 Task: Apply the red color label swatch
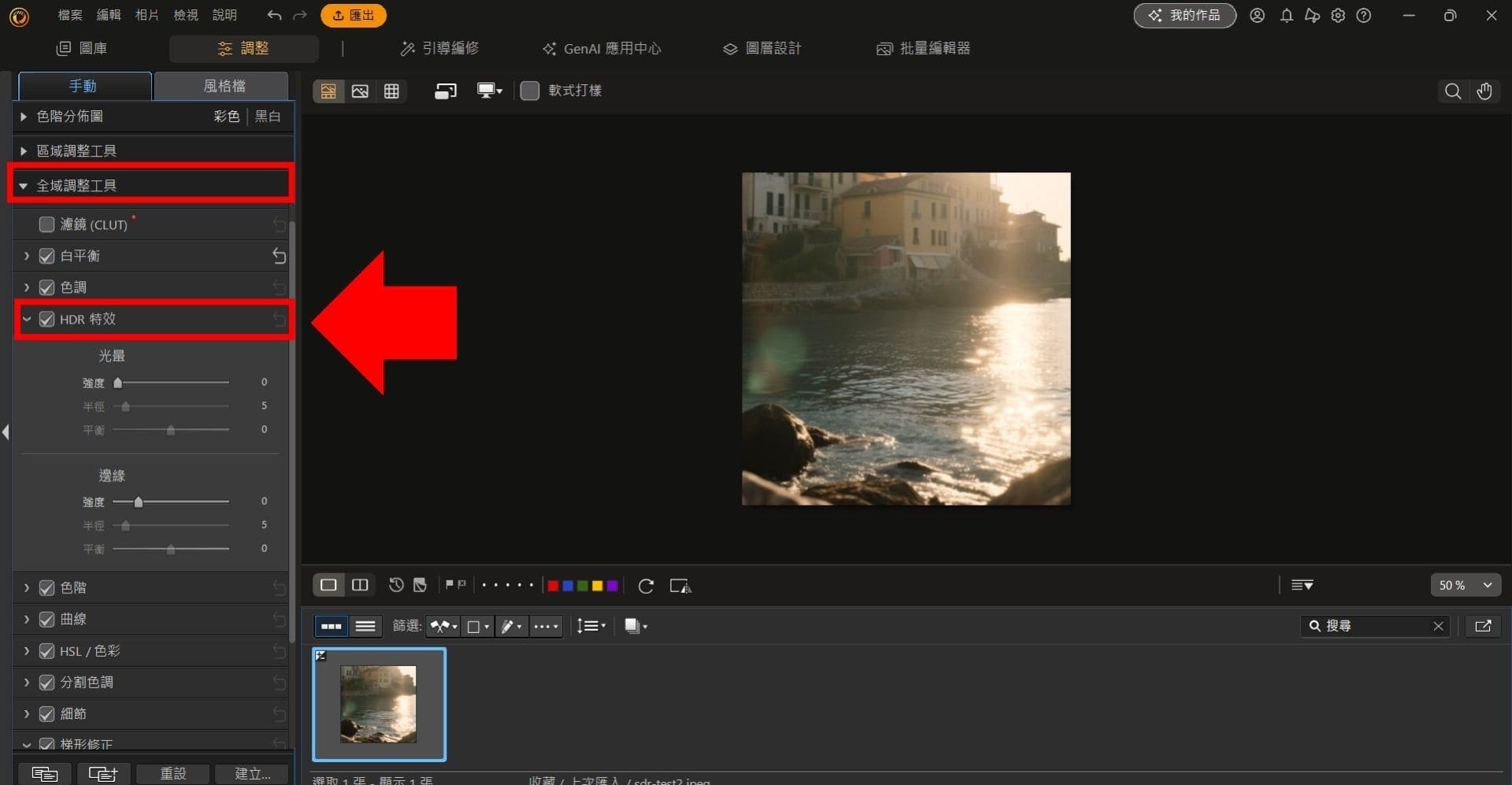point(553,586)
